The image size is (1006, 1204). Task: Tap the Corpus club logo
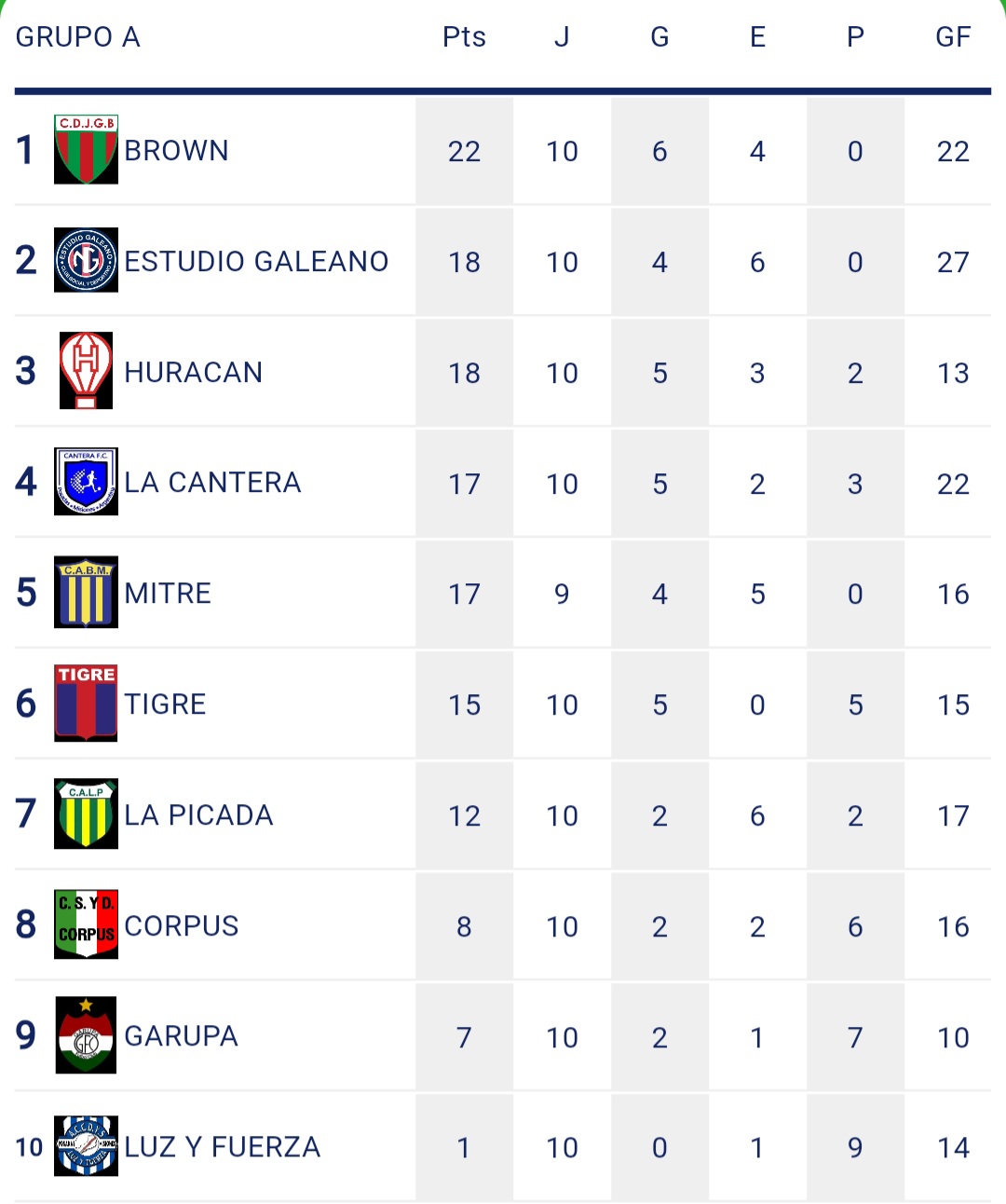tap(86, 924)
